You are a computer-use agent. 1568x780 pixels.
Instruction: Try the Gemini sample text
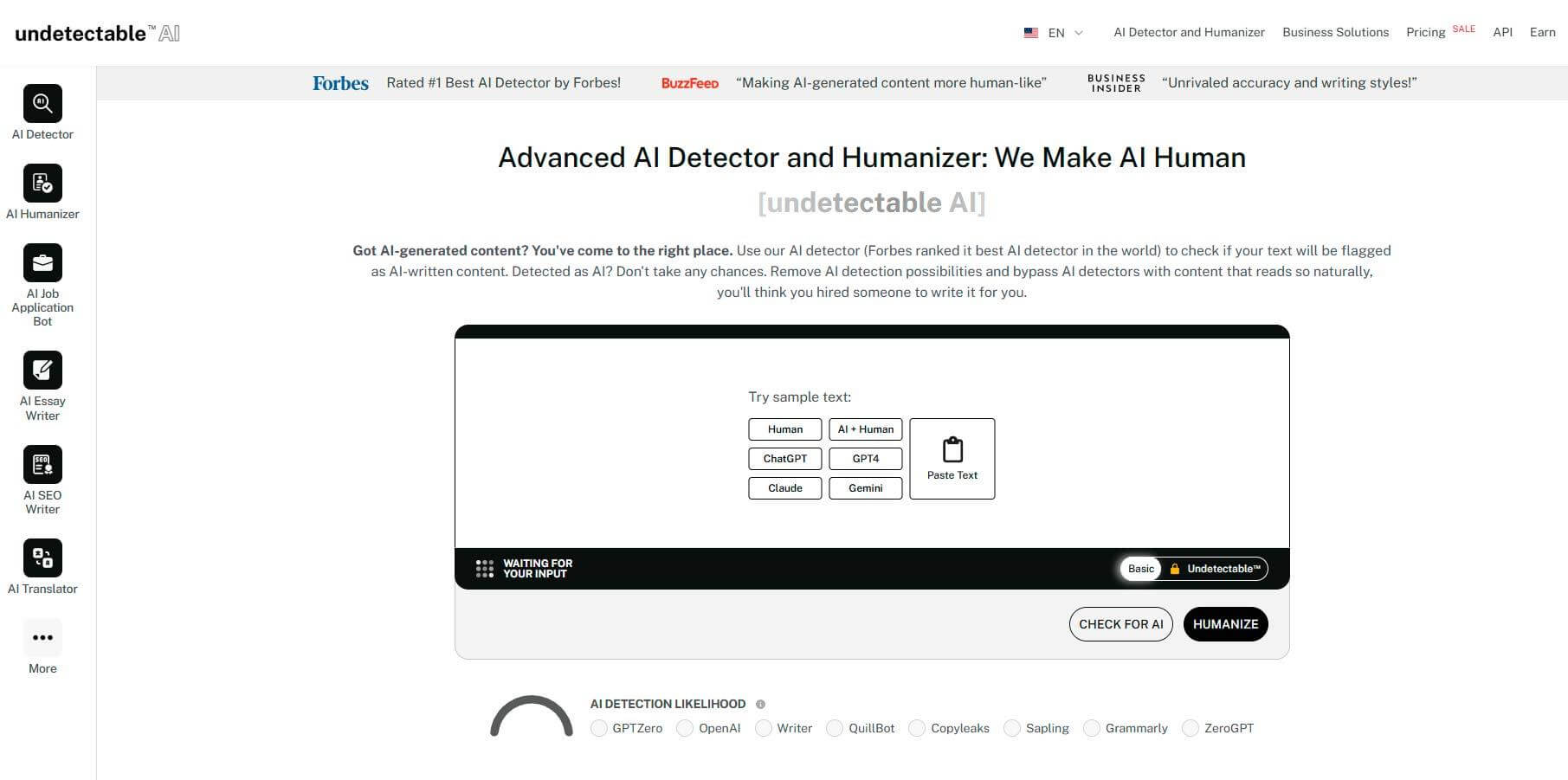[x=866, y=488]
